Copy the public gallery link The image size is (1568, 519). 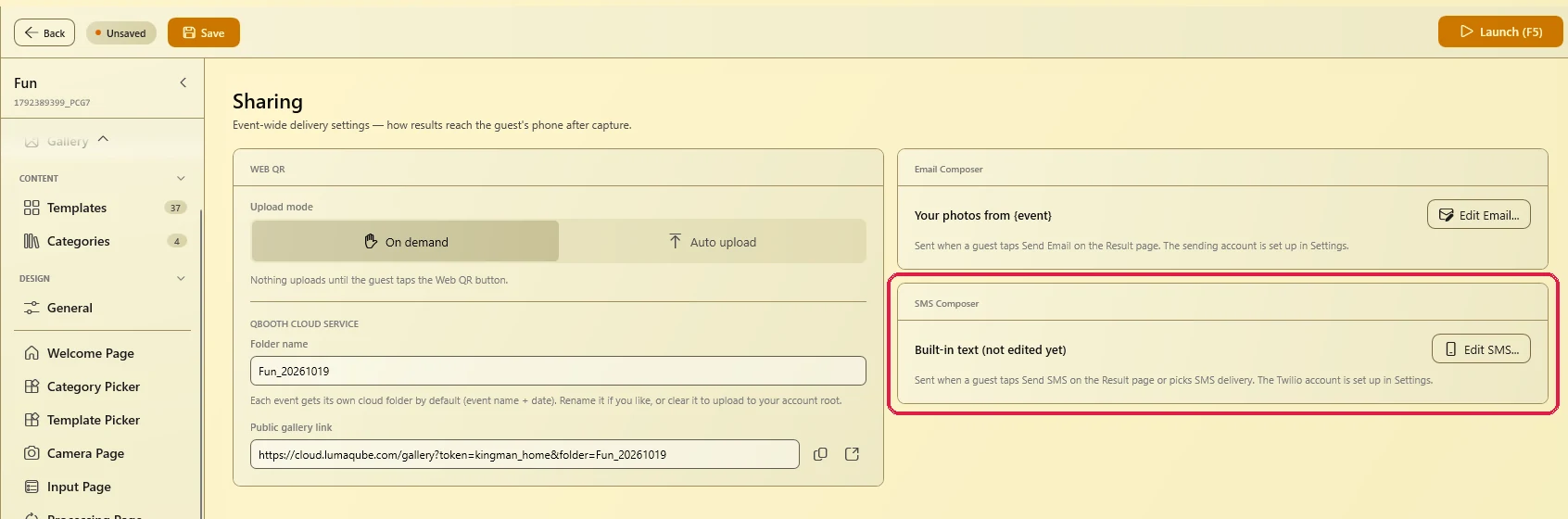tap(820, 454)
